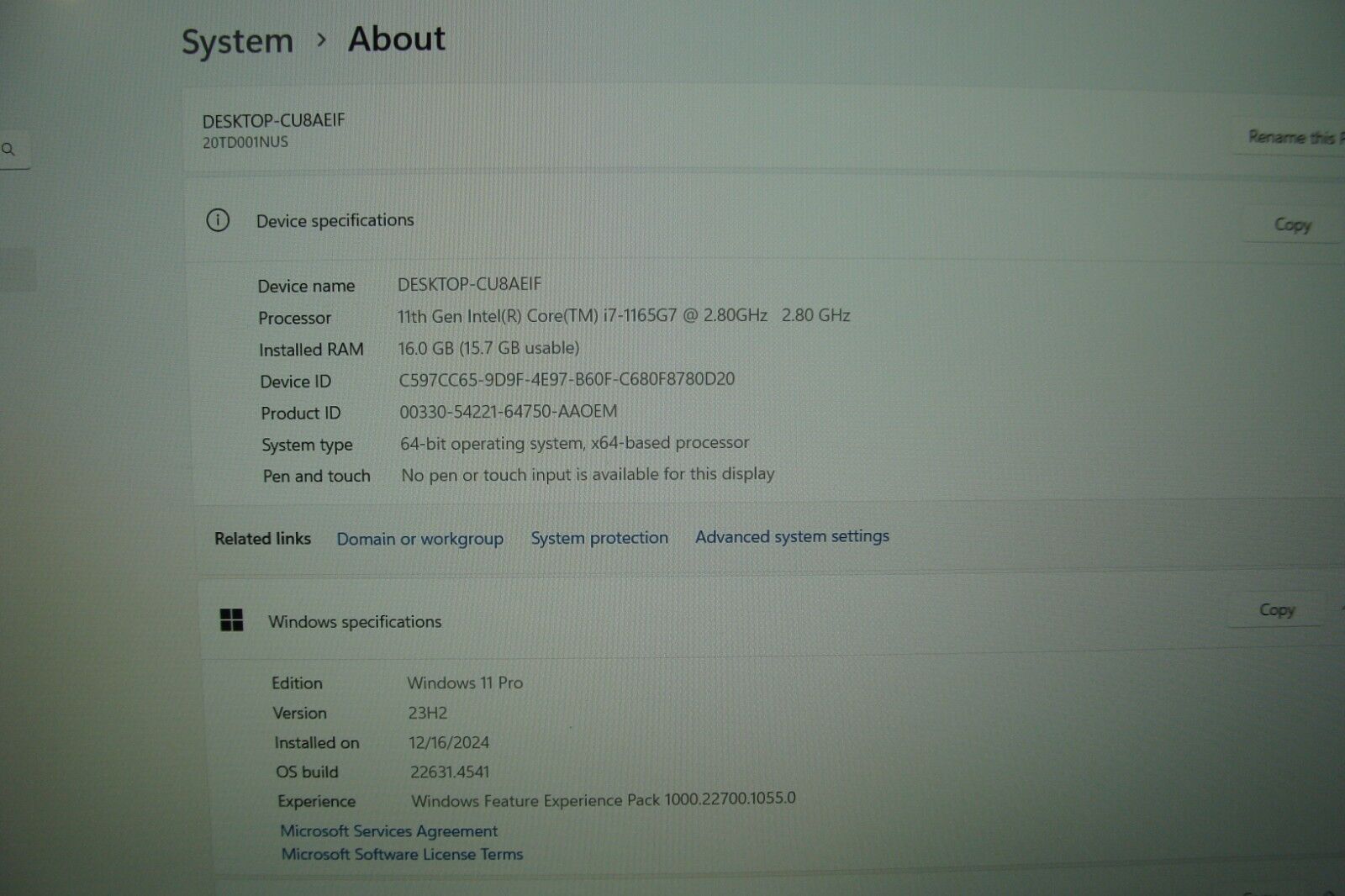Click the Windows logo icon beside Windows specifications
The width and height of the screenshot is (1345, 896).
pos(231,620)
